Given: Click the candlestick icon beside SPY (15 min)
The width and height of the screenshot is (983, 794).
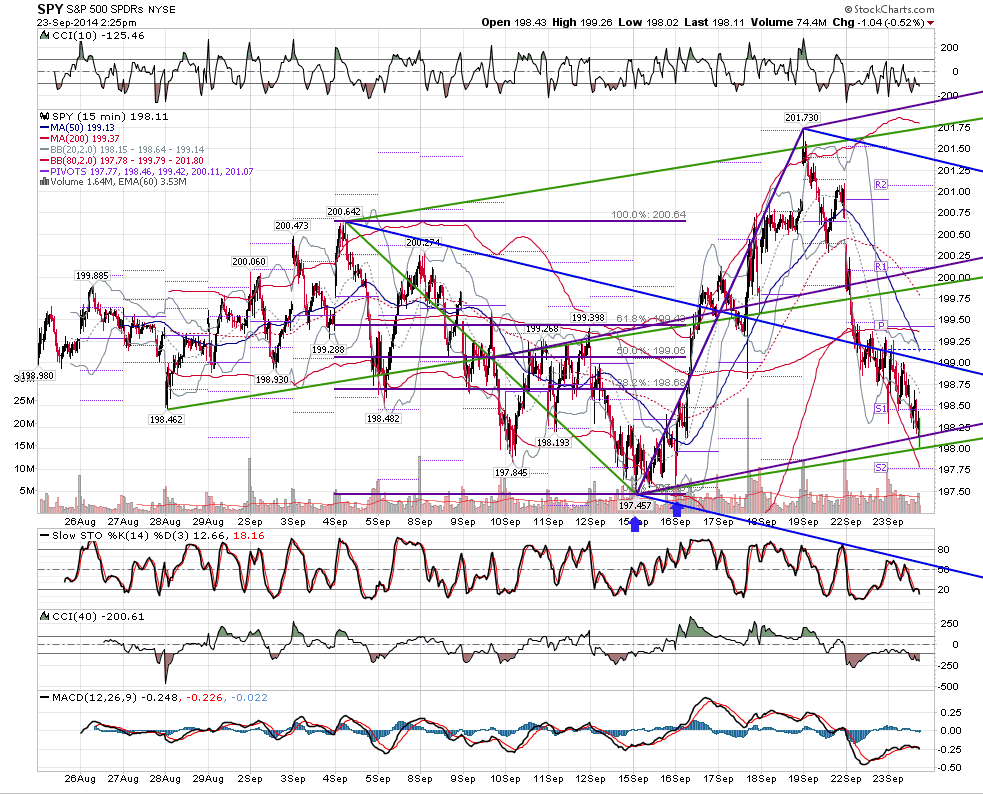Looking at the screenshot, I should [44, 117].
